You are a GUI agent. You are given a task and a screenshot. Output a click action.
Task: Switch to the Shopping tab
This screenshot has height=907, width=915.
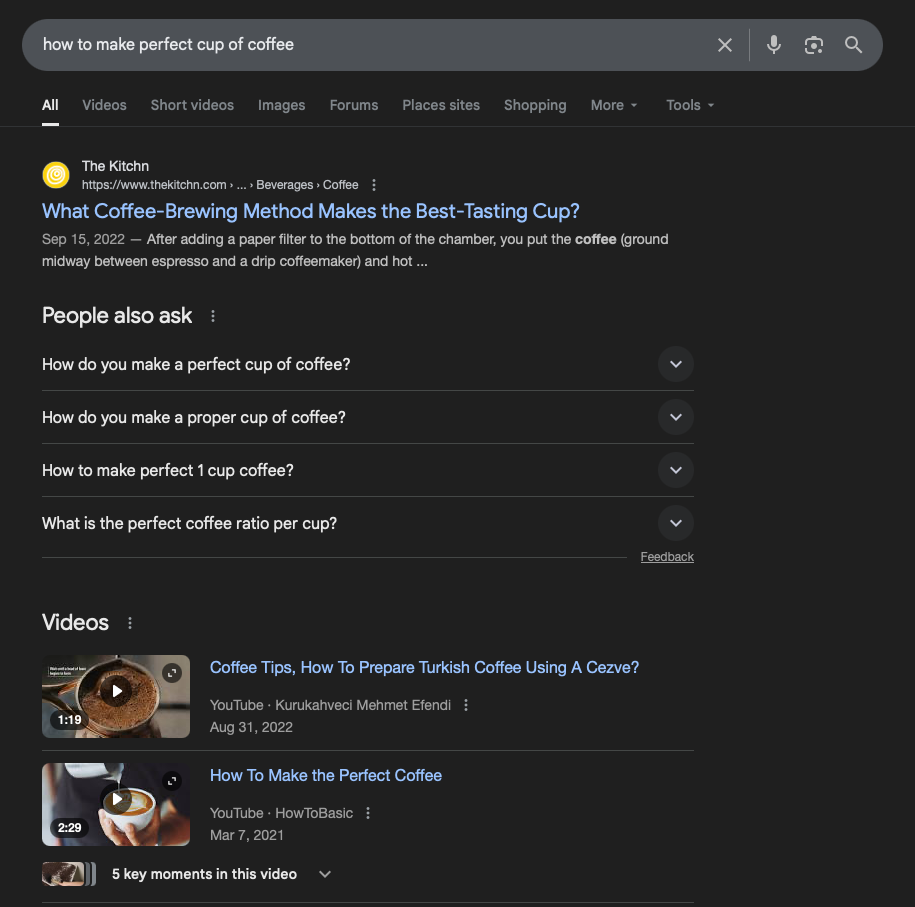535,105
